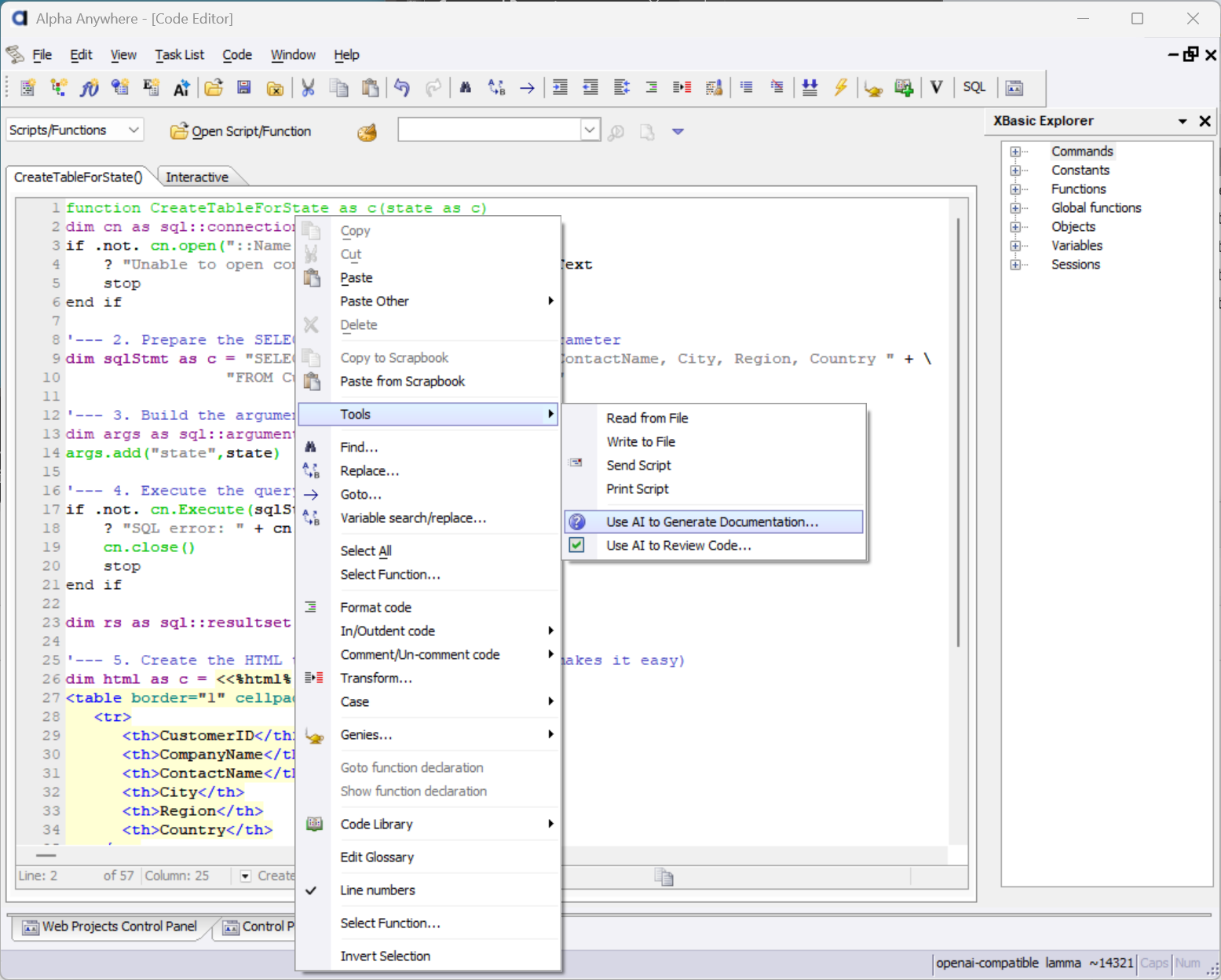The height and width of the screenshot is (980, 1221).
Task: Click the small blue down-triangle toolbar arrow
Action: pyautogui.click(x=678, y=131)
